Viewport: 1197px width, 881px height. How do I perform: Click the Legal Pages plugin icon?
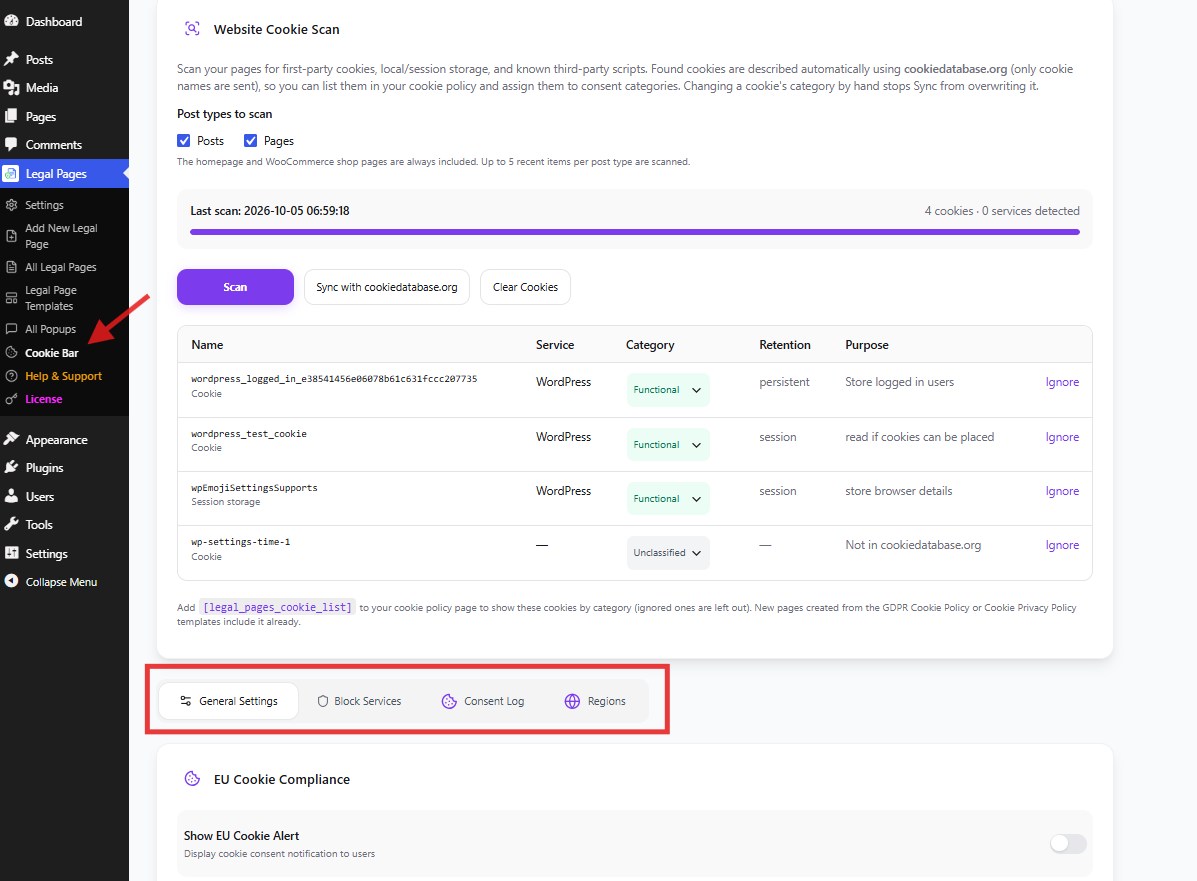[11, 173]
